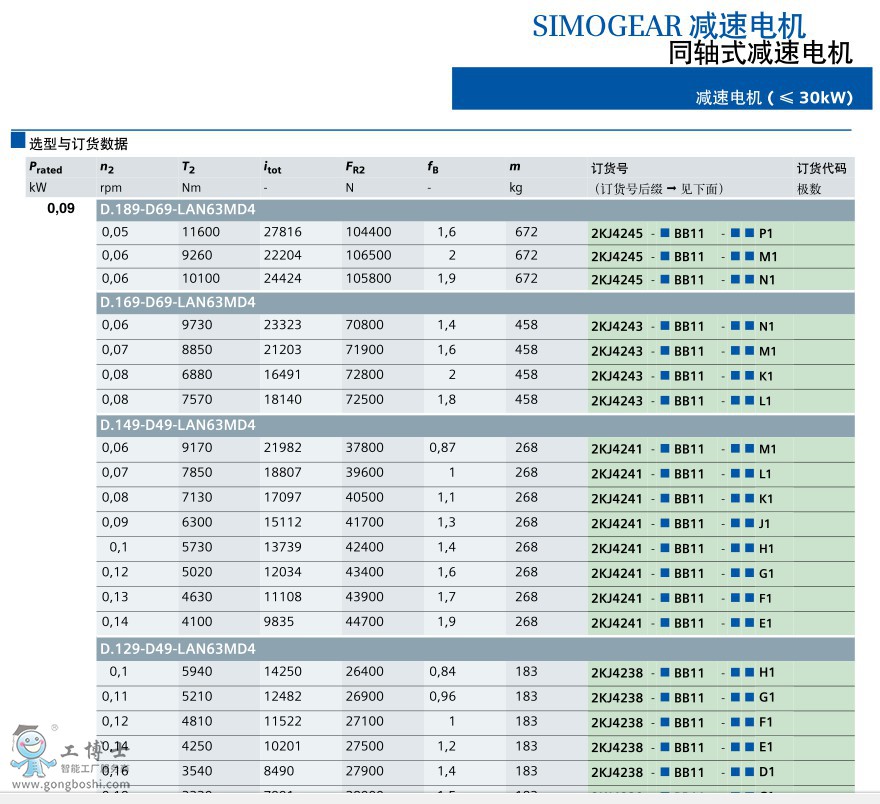Click the 0,09 rated power value

pyautogui.click(x=60, y=209)
